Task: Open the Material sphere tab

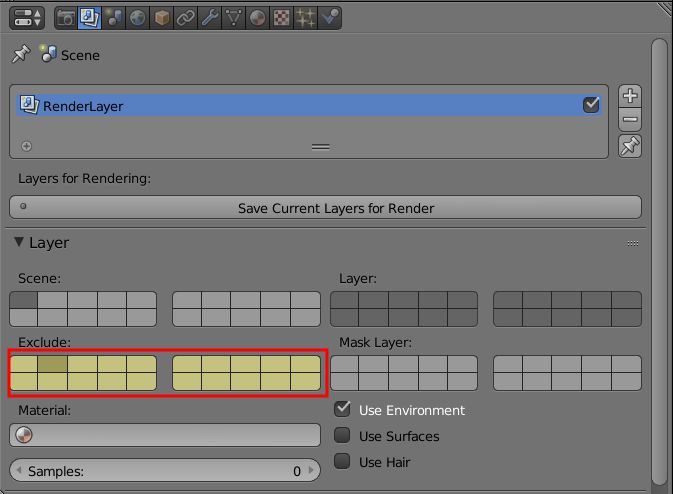Action: click(258, 18)
